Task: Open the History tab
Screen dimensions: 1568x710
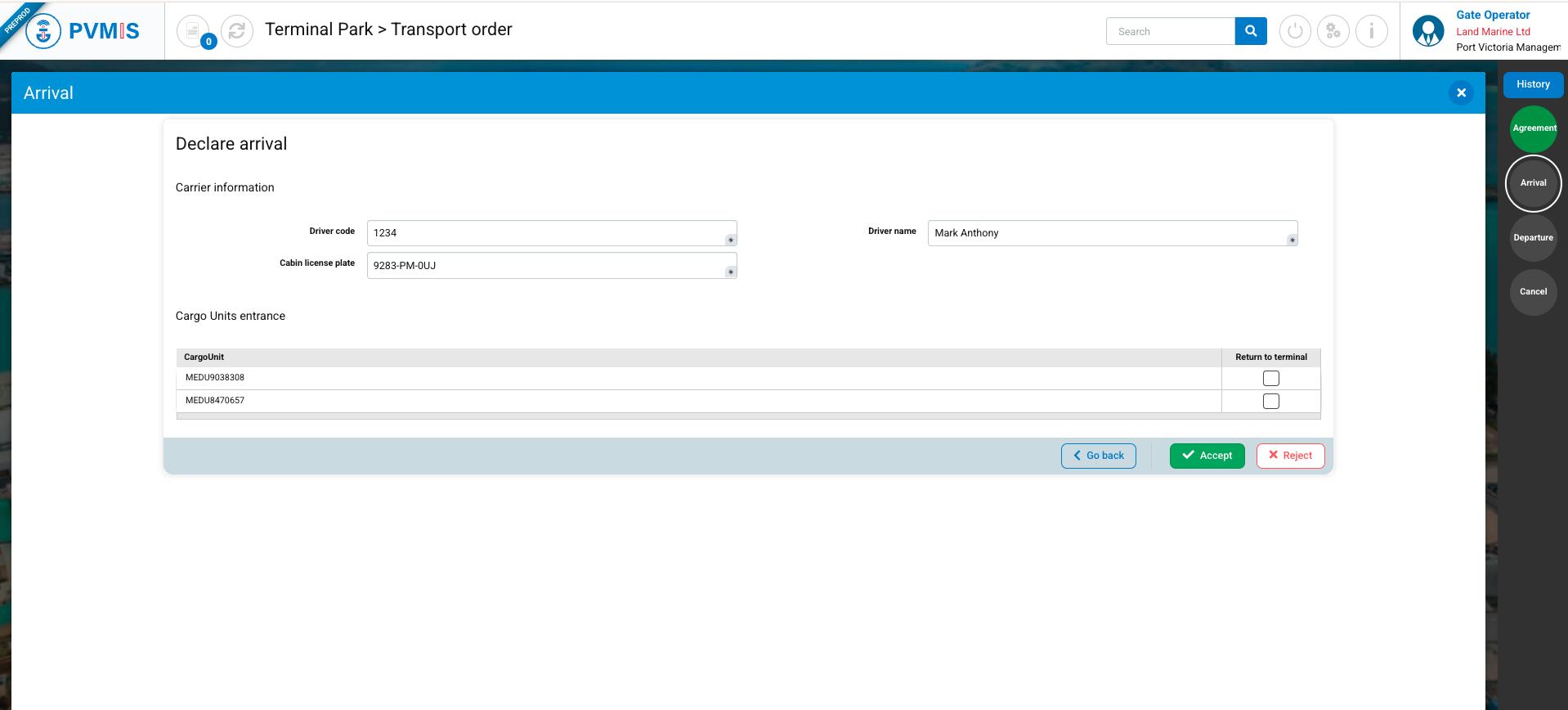Action: point(1532,84)
